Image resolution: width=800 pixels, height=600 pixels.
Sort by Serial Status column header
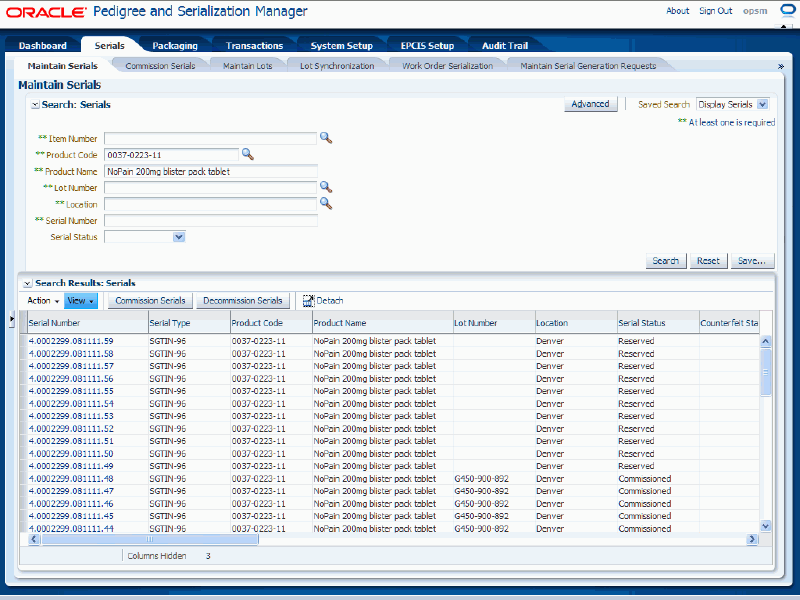click(x=658, y=323)
